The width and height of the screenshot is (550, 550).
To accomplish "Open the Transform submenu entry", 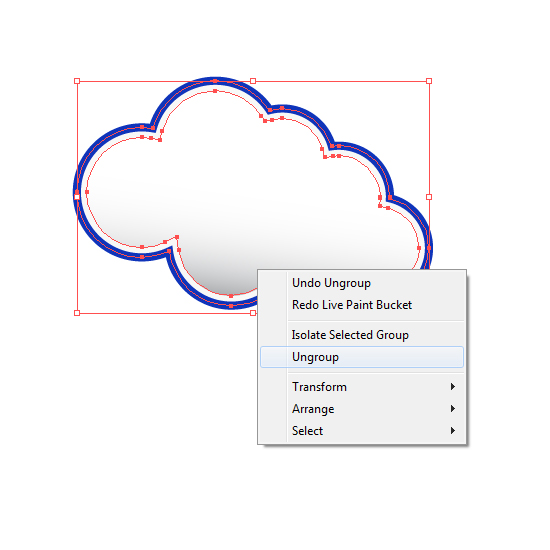I will [x=362, y=387].
